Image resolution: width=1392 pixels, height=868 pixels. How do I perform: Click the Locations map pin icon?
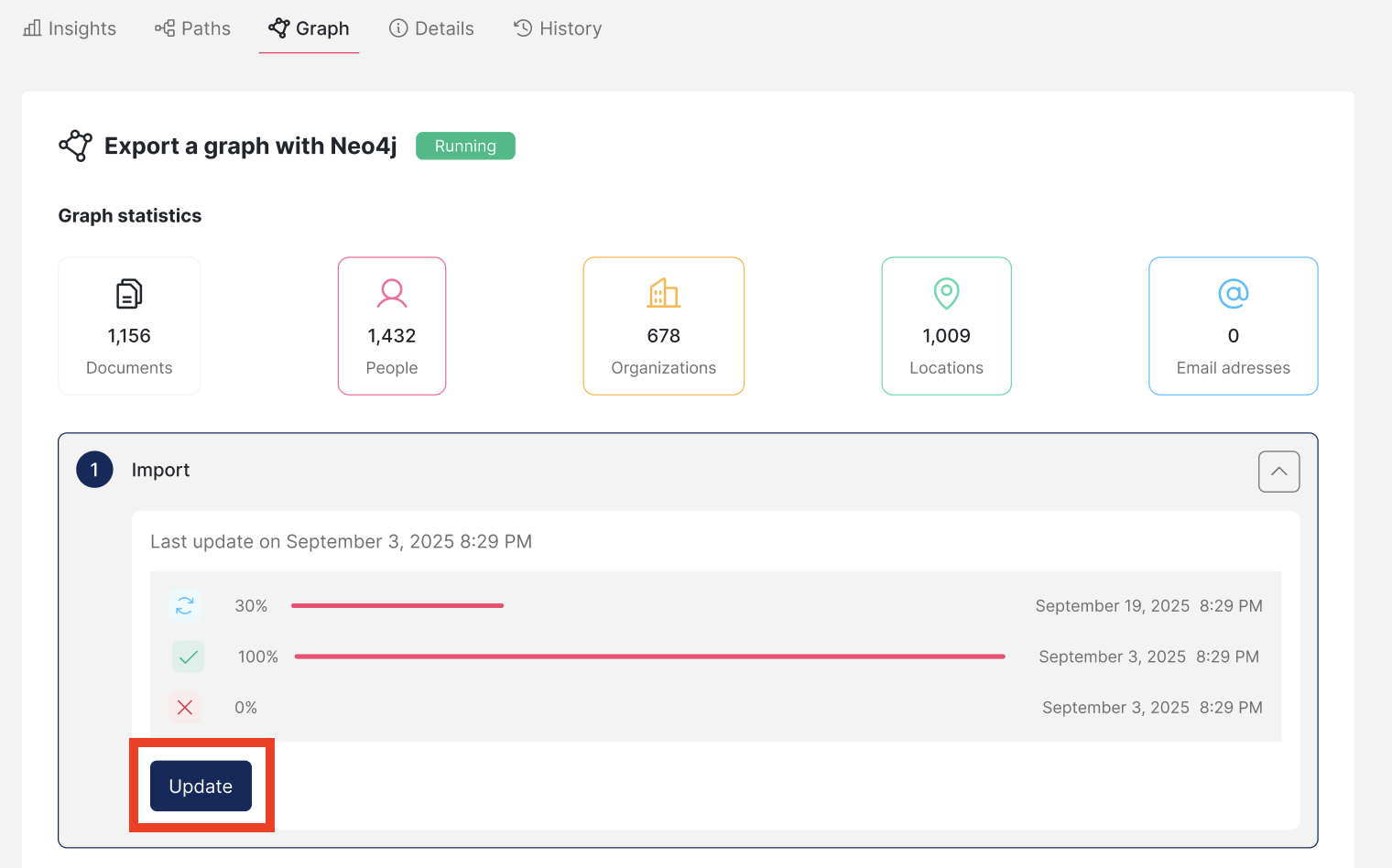(x=946, y=294)
